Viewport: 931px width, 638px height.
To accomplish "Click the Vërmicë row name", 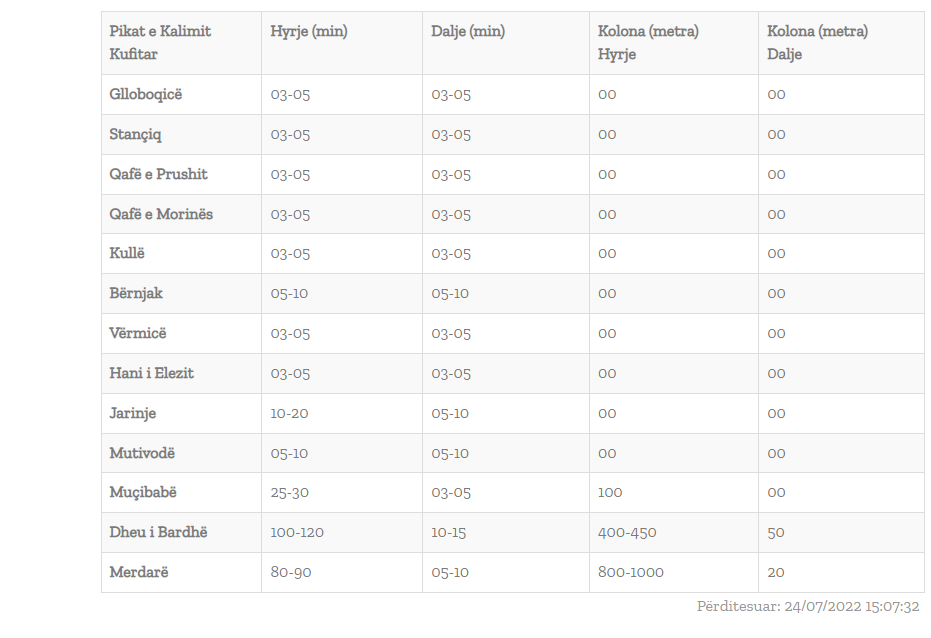I will [x=139, y=333].
